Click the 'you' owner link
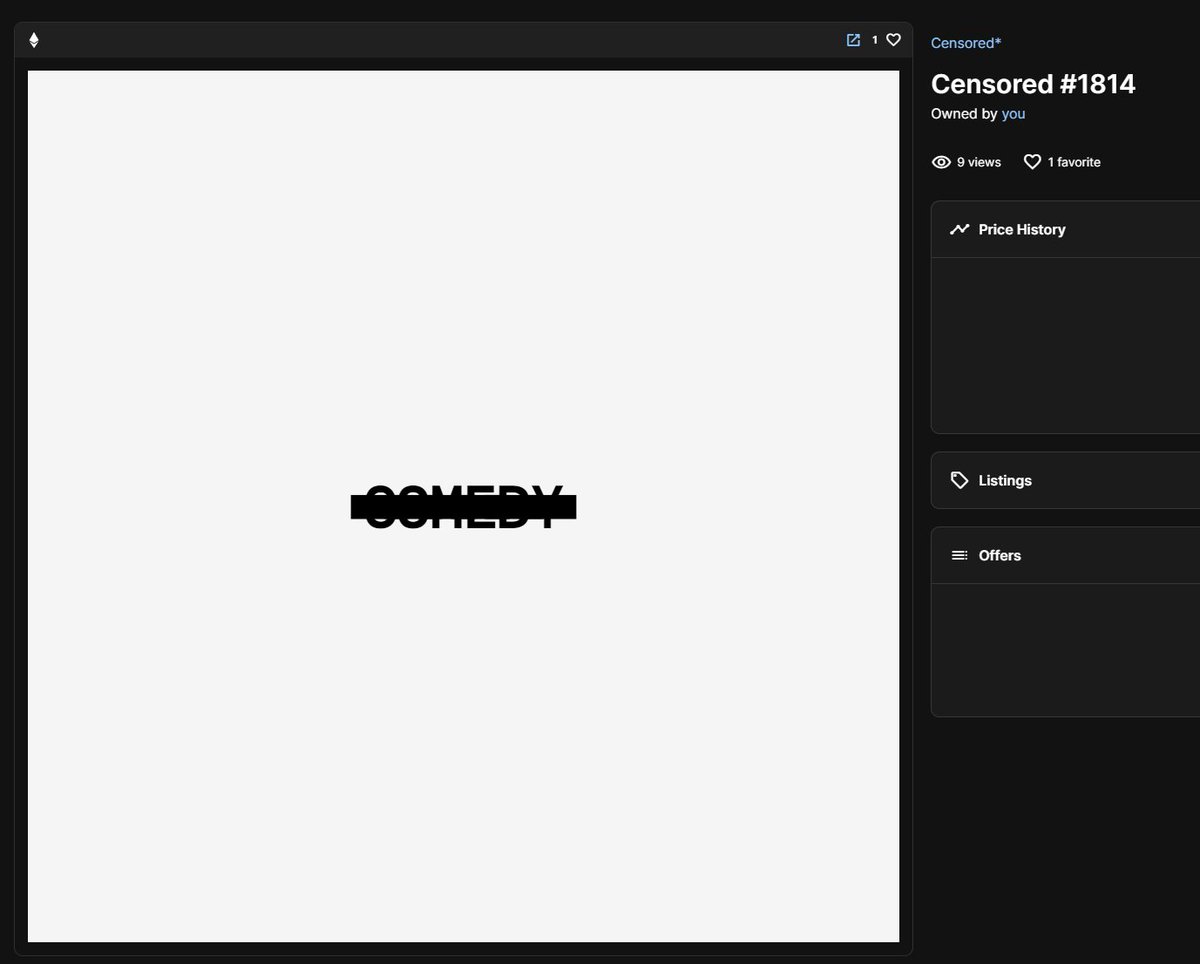The image size is (1200, 964). (1013, 114)
